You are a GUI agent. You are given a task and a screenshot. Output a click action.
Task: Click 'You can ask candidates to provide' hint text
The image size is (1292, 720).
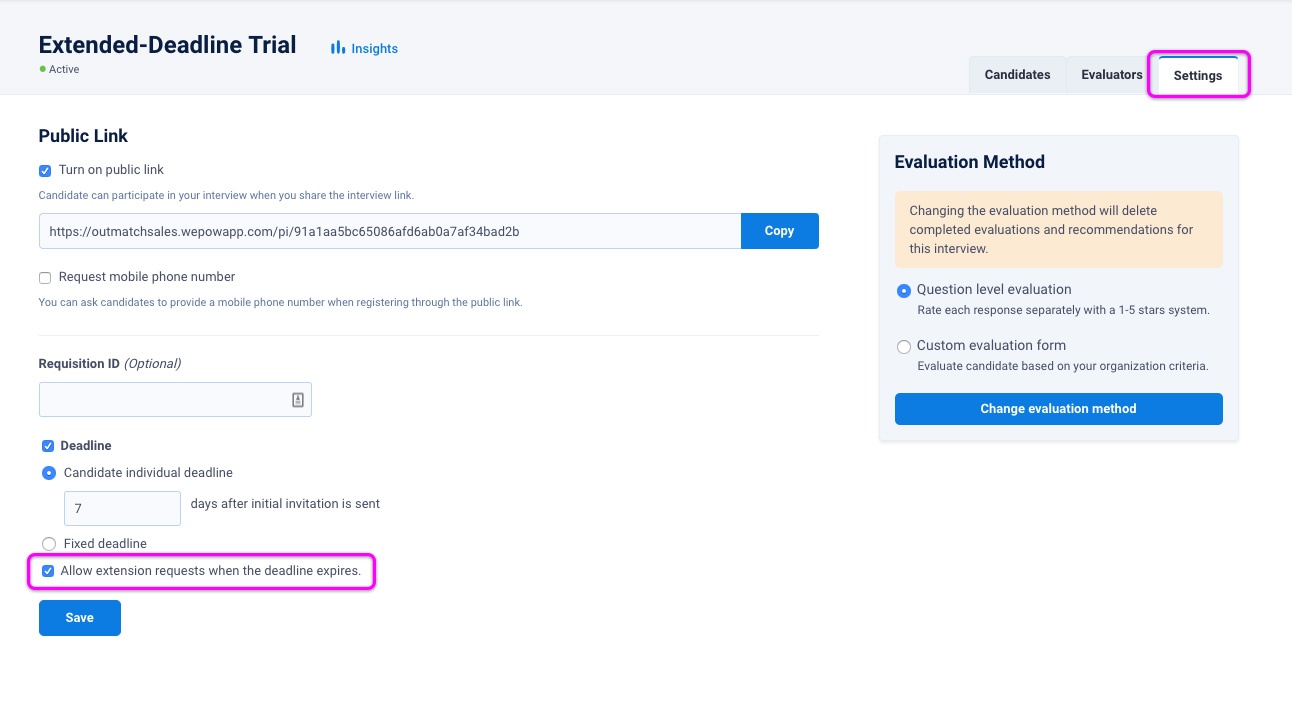point(280,302)
